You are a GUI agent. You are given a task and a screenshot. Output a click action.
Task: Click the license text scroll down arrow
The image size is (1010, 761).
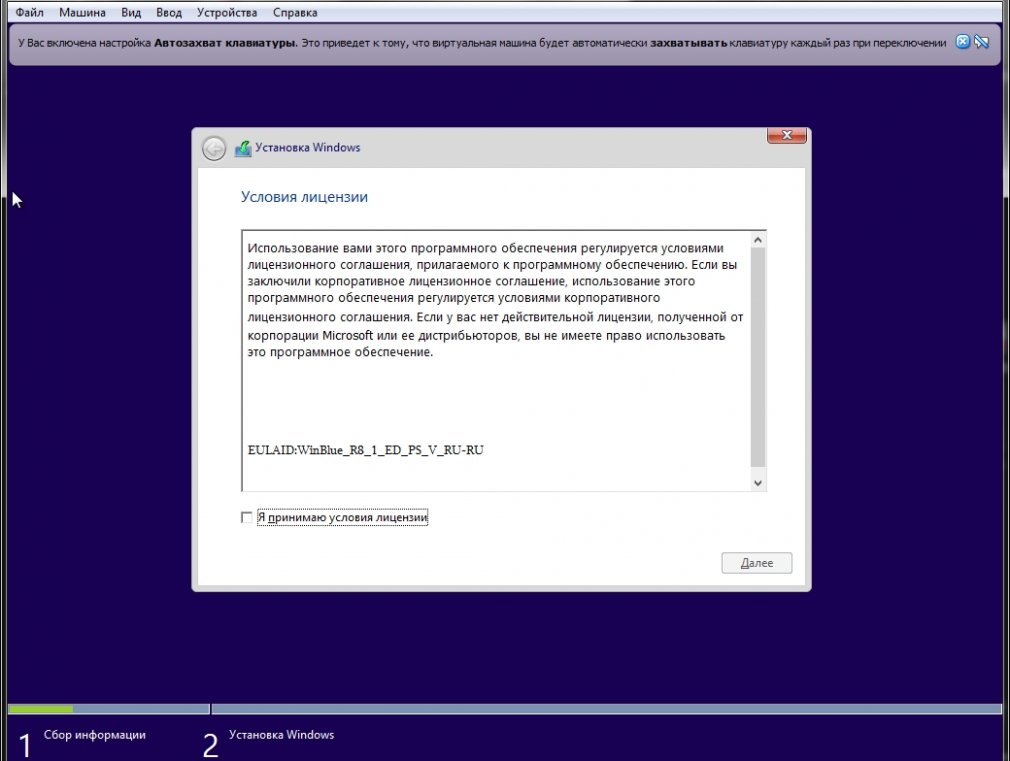click(x=758, y=483)
